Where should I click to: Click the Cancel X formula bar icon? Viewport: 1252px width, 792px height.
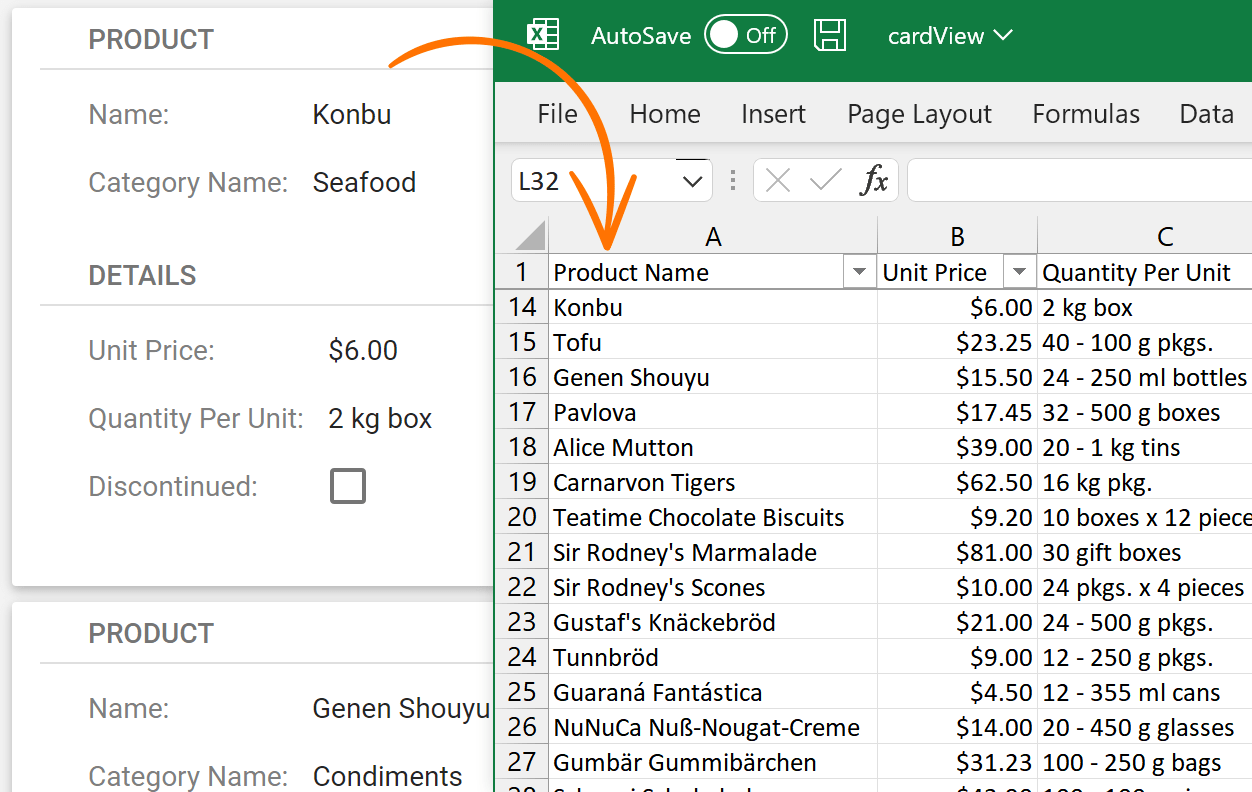coord(777,181)
